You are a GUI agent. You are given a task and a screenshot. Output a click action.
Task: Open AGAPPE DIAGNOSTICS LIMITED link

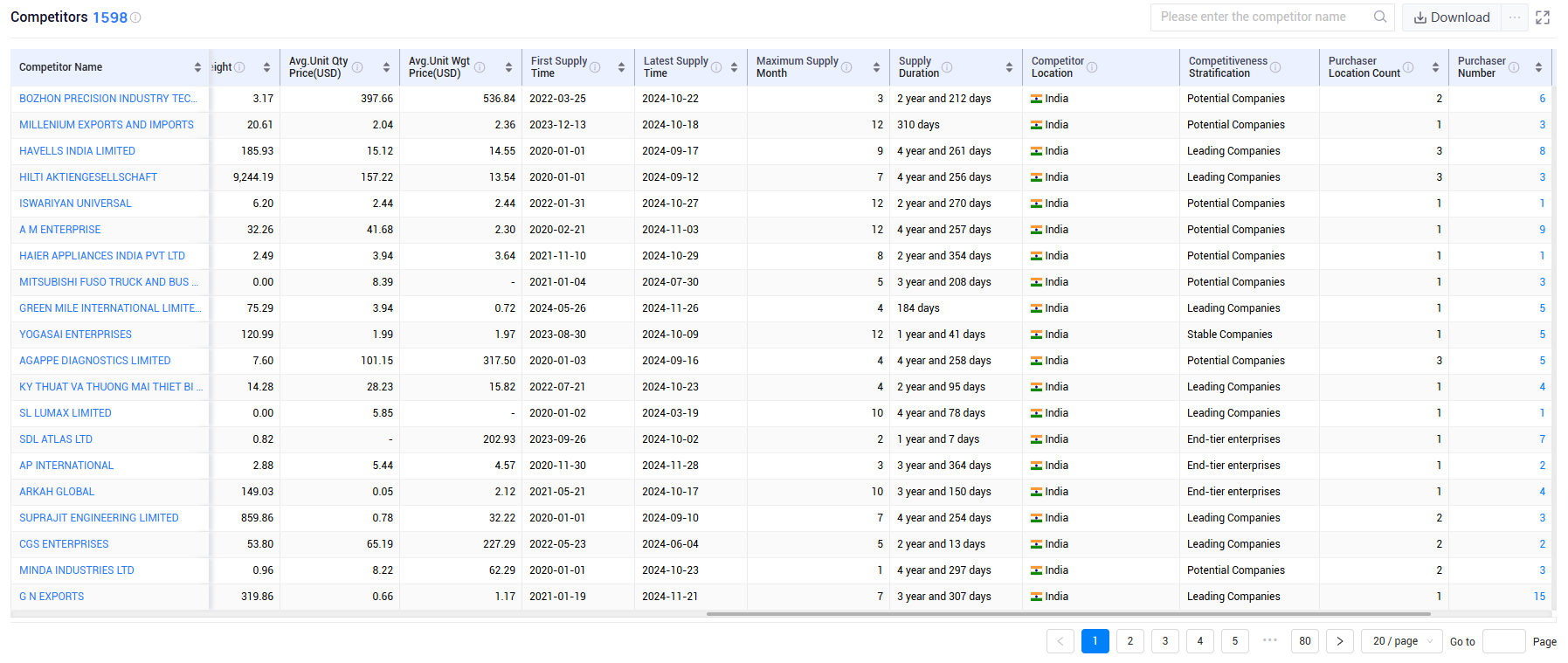pyautogui.click(x=95, y=361)
